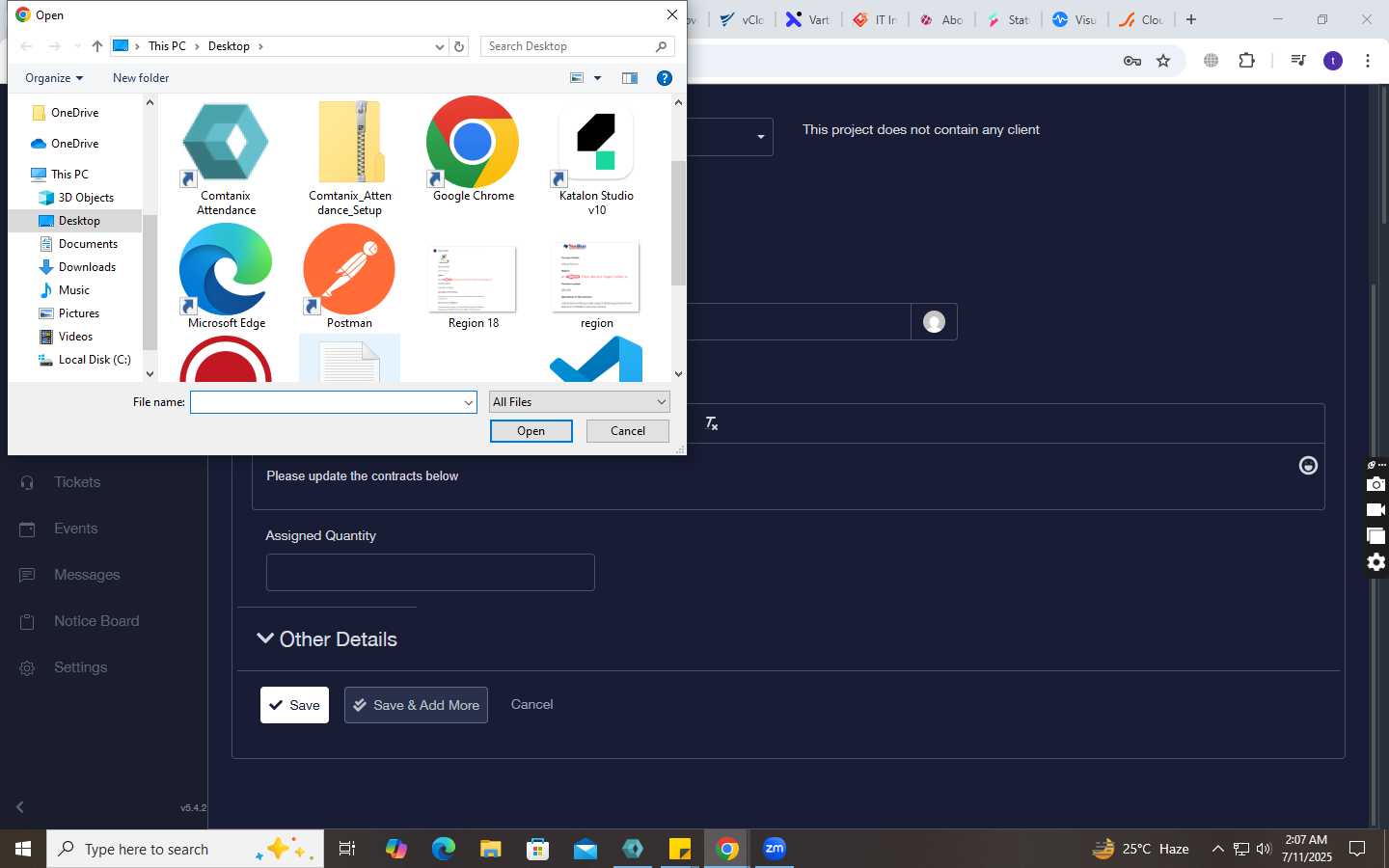Open the partially hidden project dropdown arrow
This screenshot has height=868, width=1389.
pyautogui.click(x=761, y=137)
